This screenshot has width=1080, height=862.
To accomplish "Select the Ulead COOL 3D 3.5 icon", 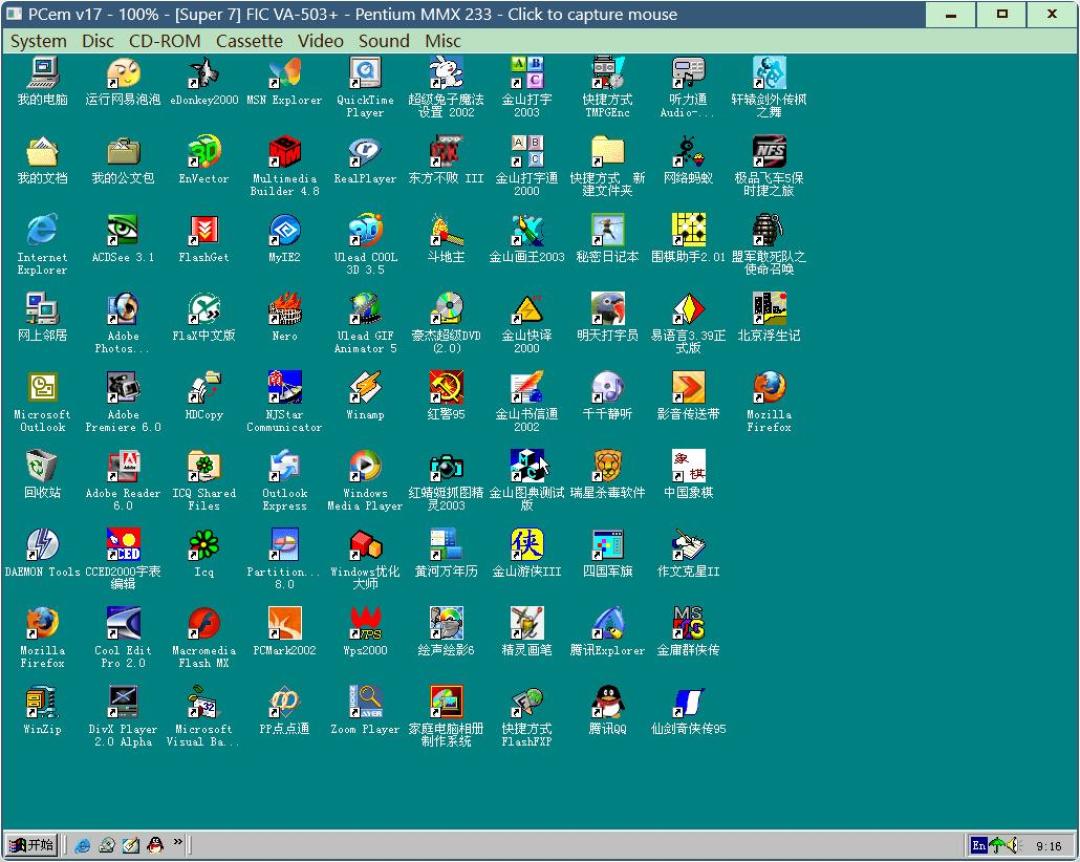I will (x=365, y=245).
